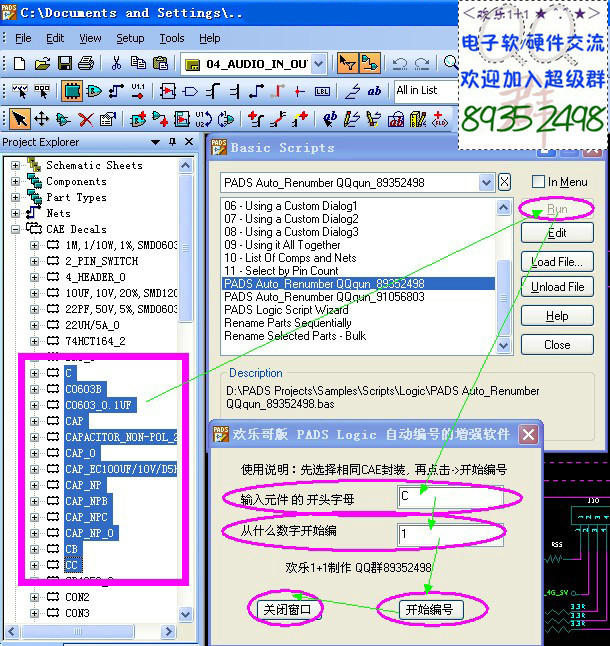Viewport: 610px width, 646px height.
Task: Select the PADS Logic Script Wizard entry
Action: click(x=286, y=310)
